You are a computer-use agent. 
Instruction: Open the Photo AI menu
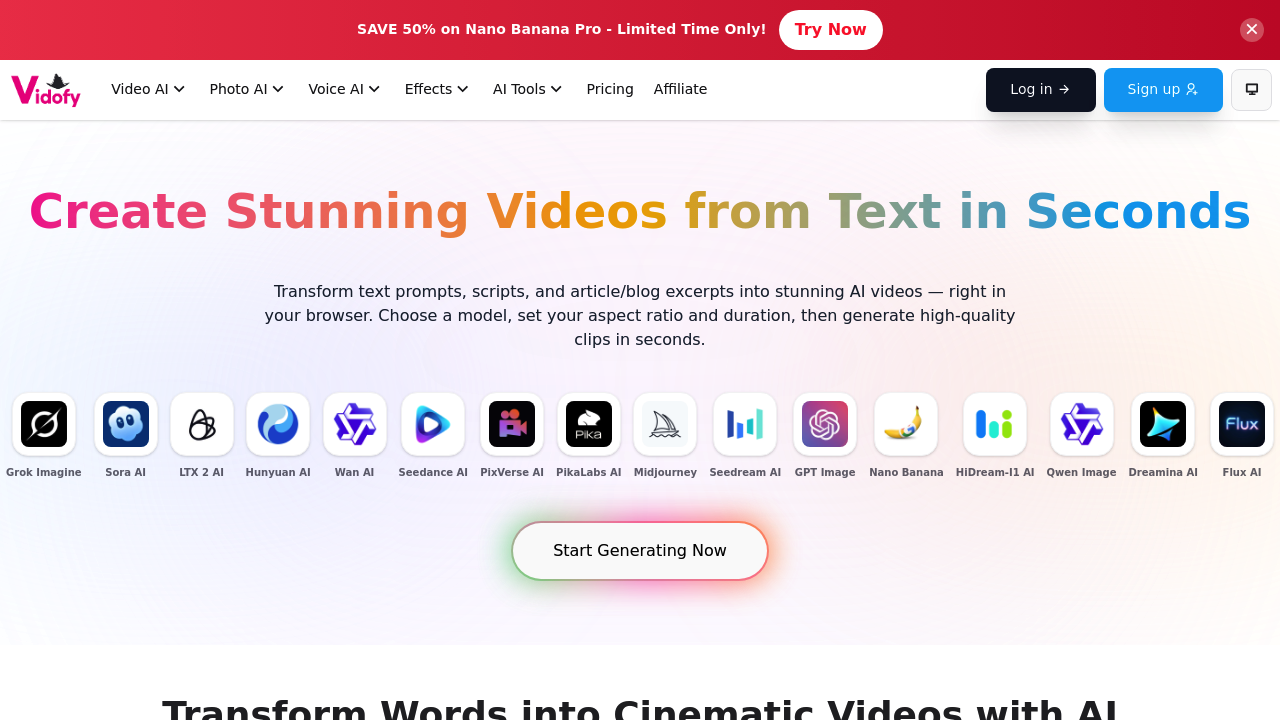click(246, 89)
